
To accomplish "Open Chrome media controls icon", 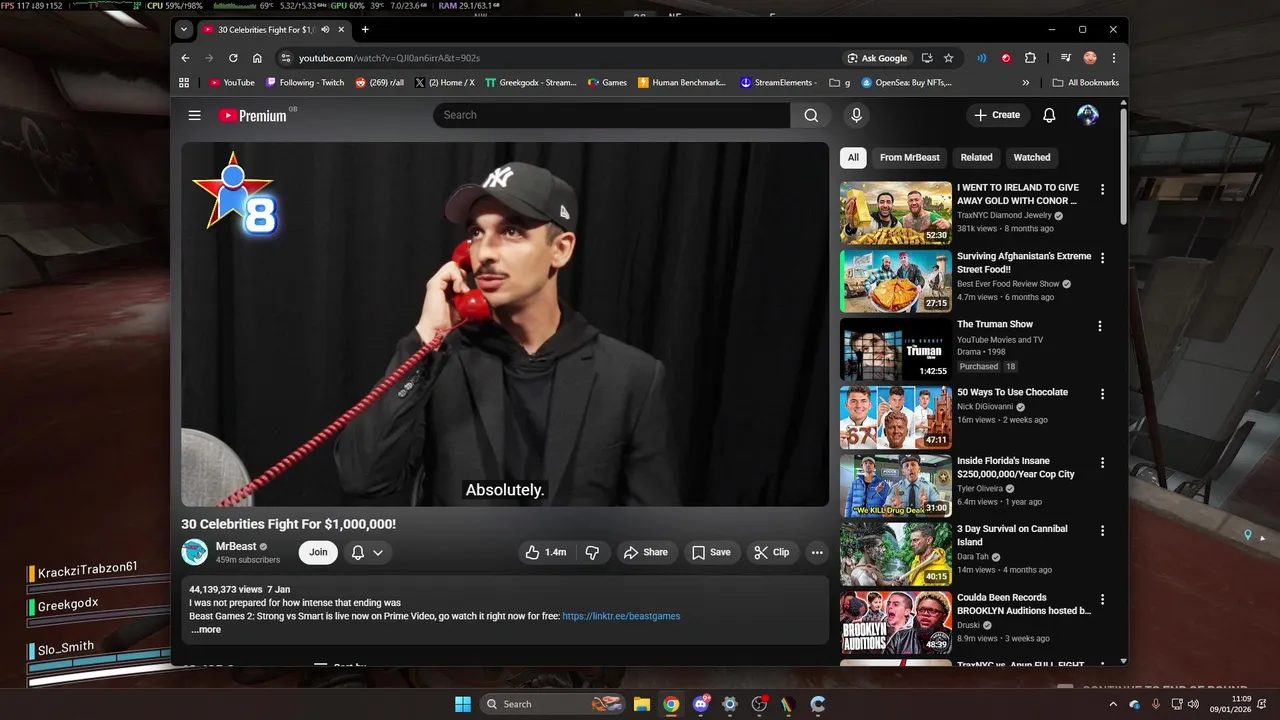I will click(x=1066, y=58).
